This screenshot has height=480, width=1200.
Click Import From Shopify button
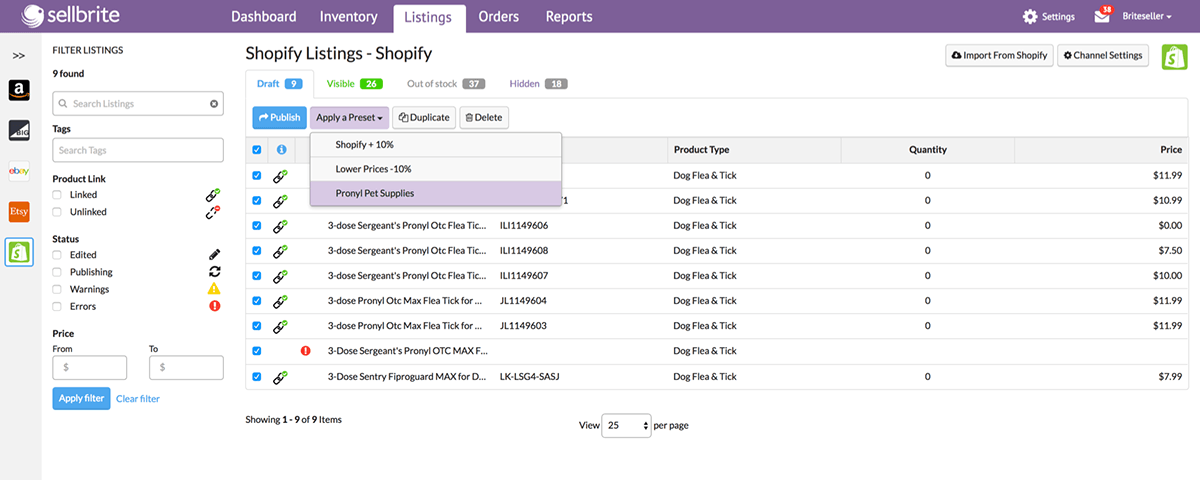coord(1000,56)
